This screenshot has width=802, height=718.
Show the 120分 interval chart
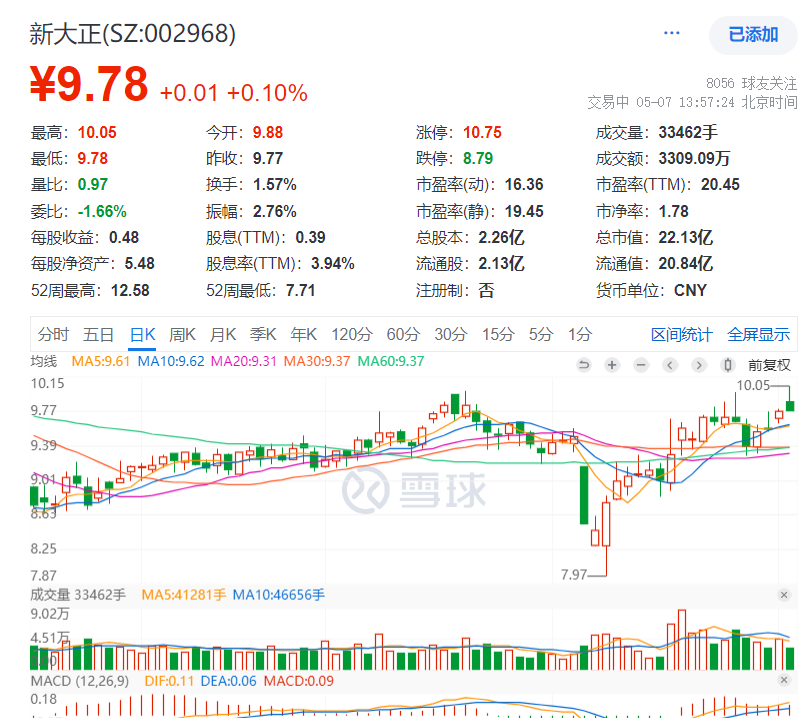point(351,334)
